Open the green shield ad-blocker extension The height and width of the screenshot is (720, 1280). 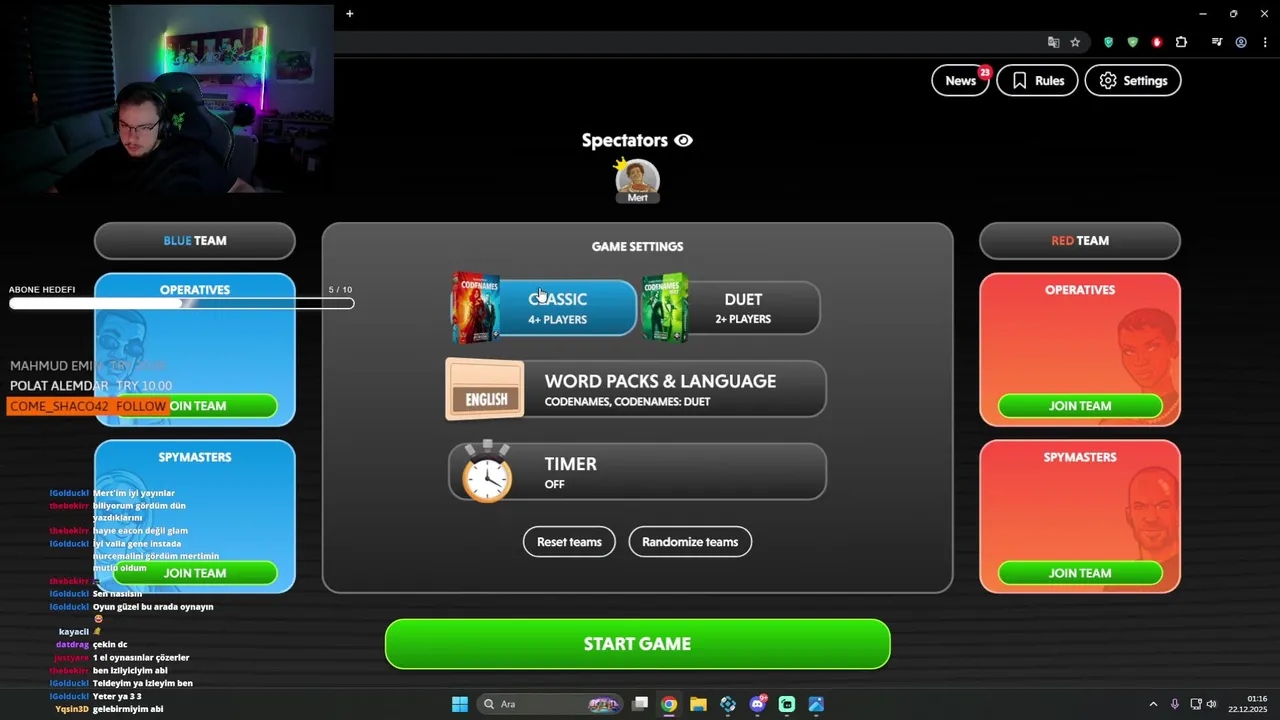[1132, 42]
